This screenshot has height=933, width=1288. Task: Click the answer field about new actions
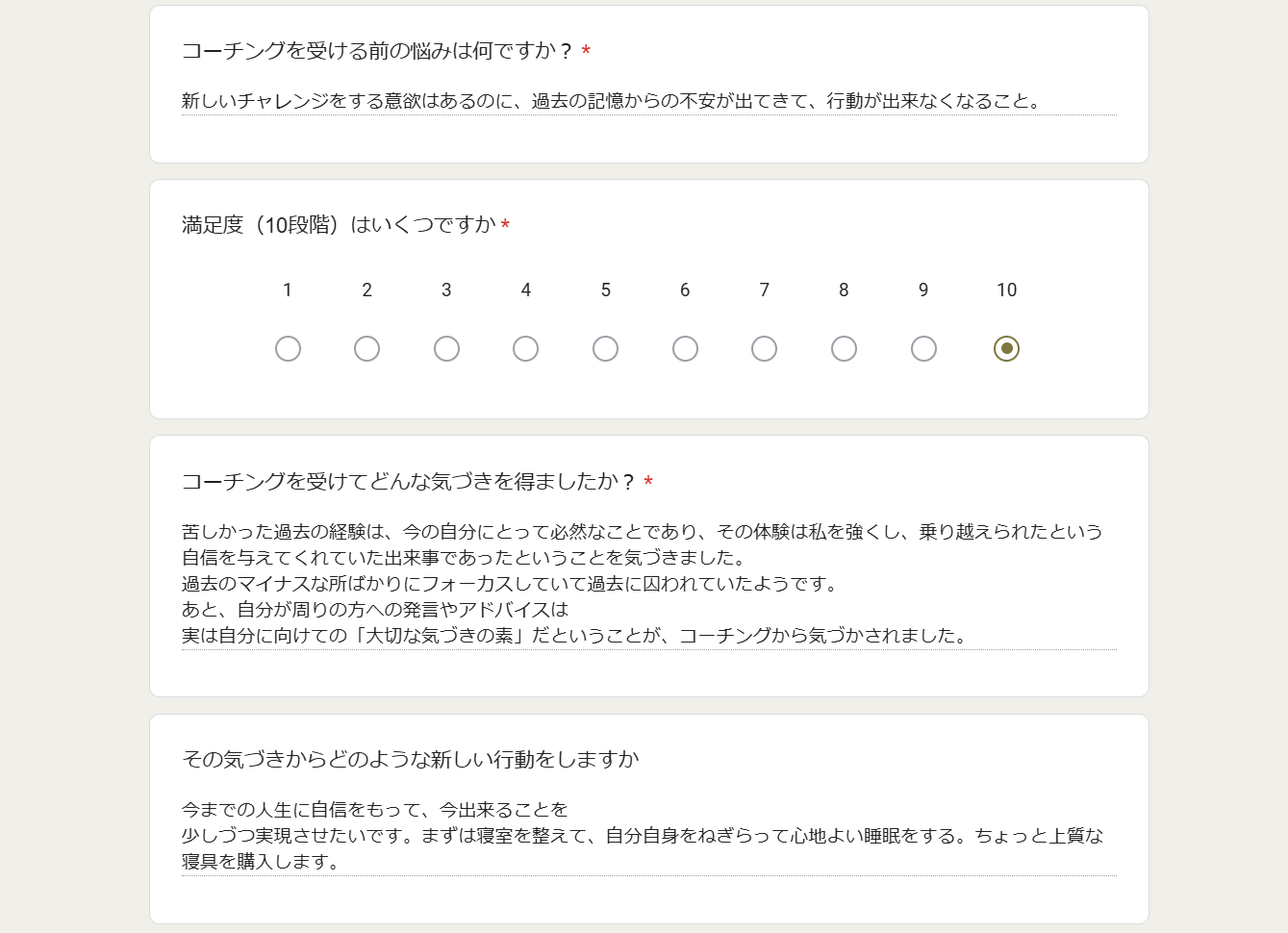649,836
